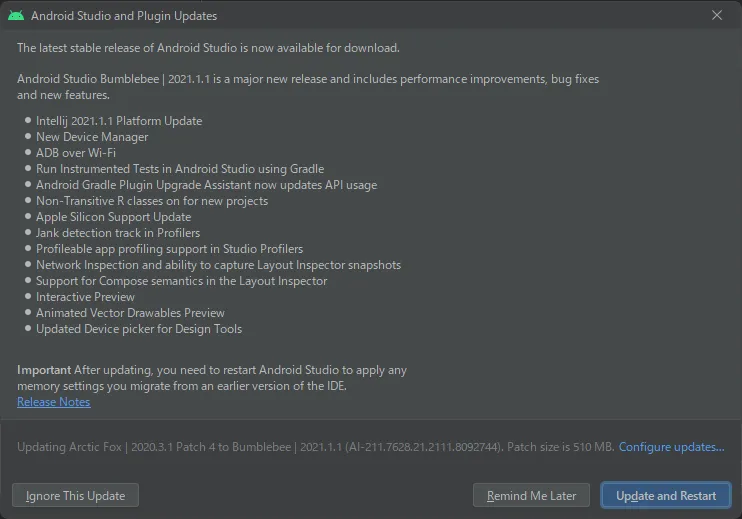Viewport: 742px width, 519px height.
Task: Click the 'Patch size is 510 MB' text
Action: click(560, 447)
